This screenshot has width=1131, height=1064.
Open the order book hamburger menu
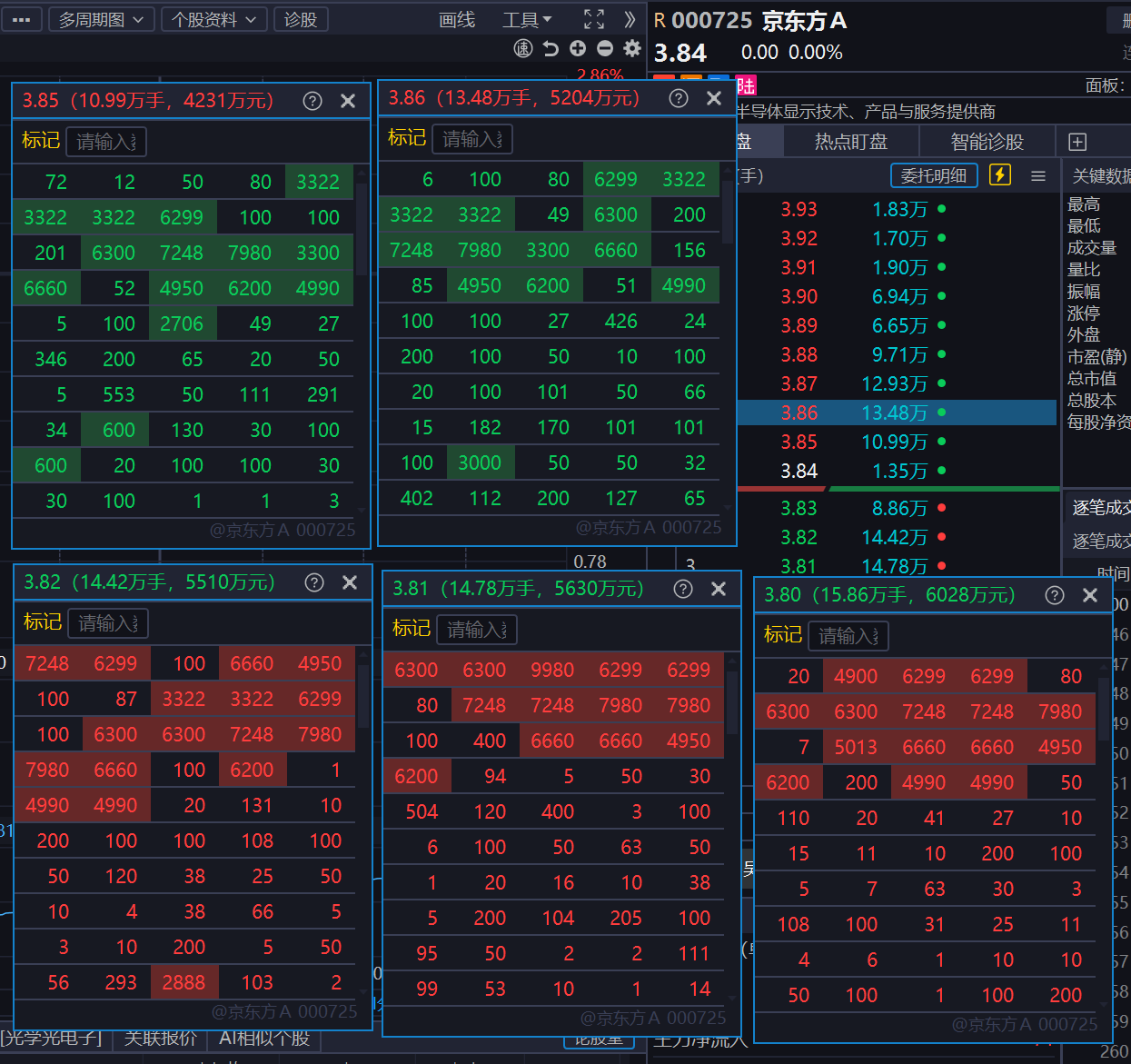tap(1038, 175)
